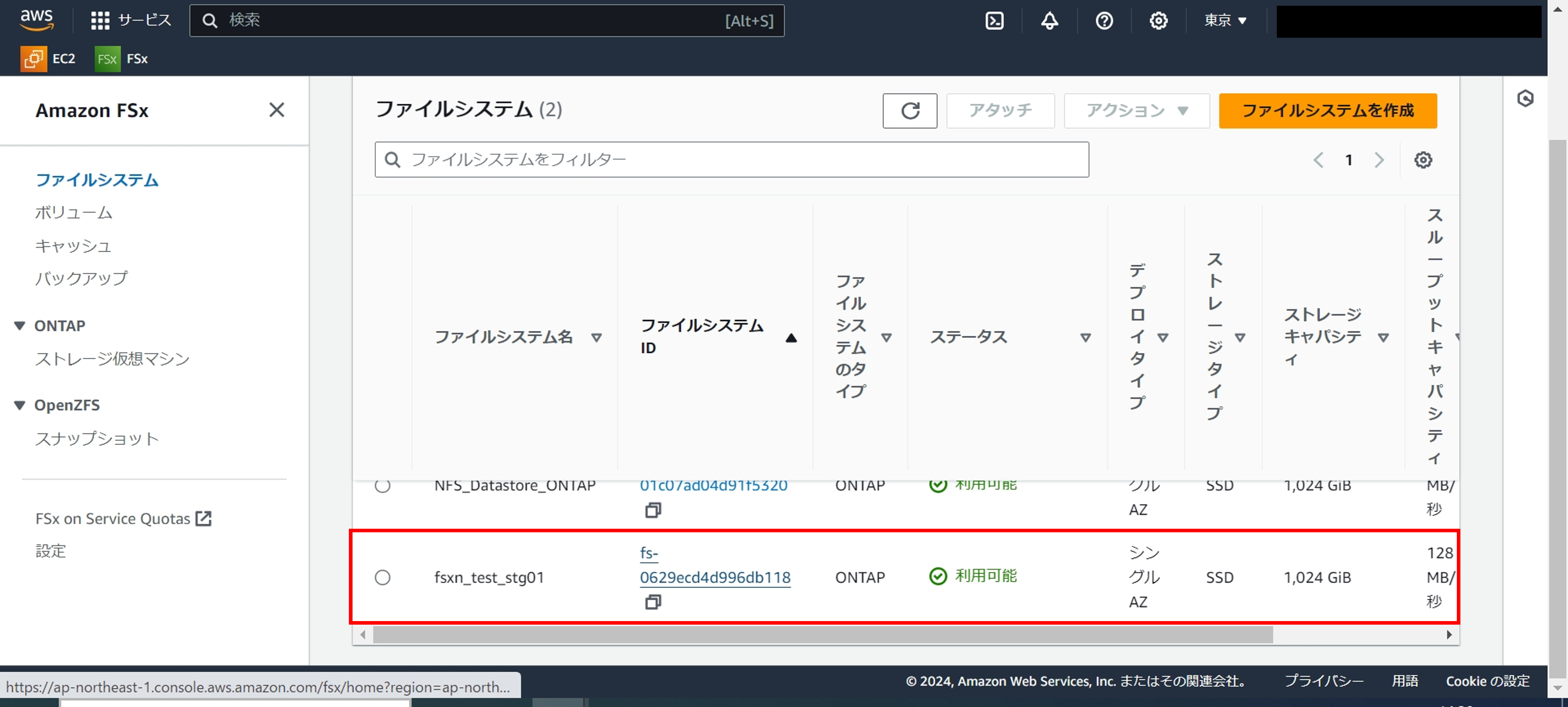
Task: Copy file system ID fs-0629ecd4d996db118
Action: coord(653,602)
